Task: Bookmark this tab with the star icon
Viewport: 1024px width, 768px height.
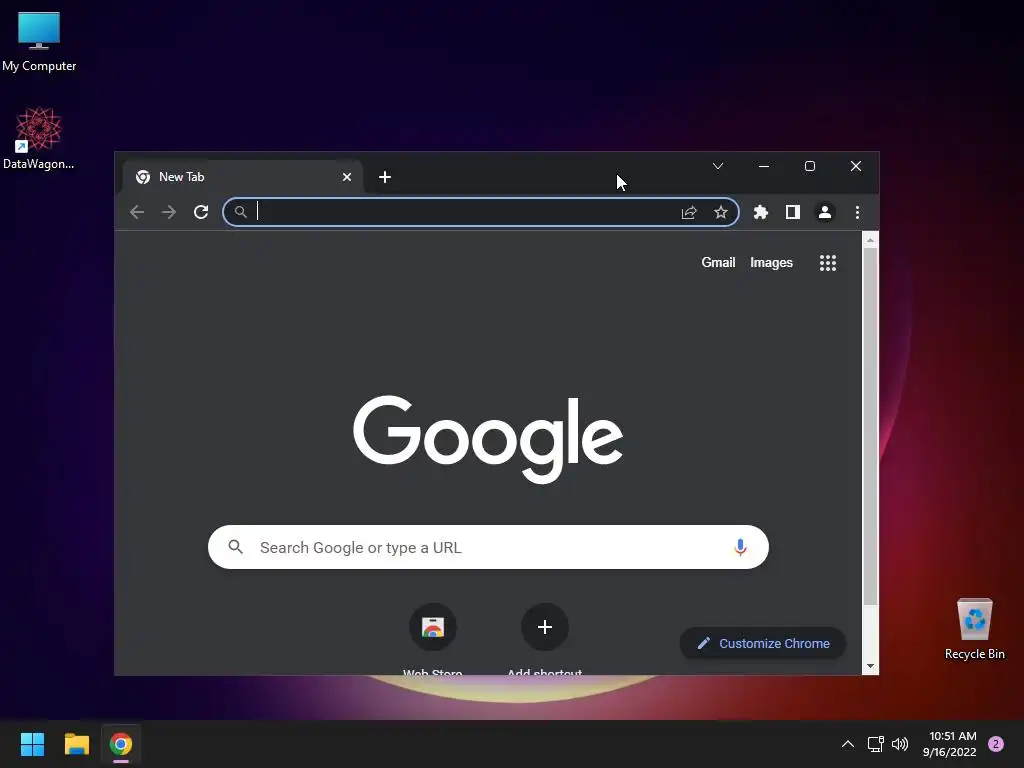Action: (720, 212)
